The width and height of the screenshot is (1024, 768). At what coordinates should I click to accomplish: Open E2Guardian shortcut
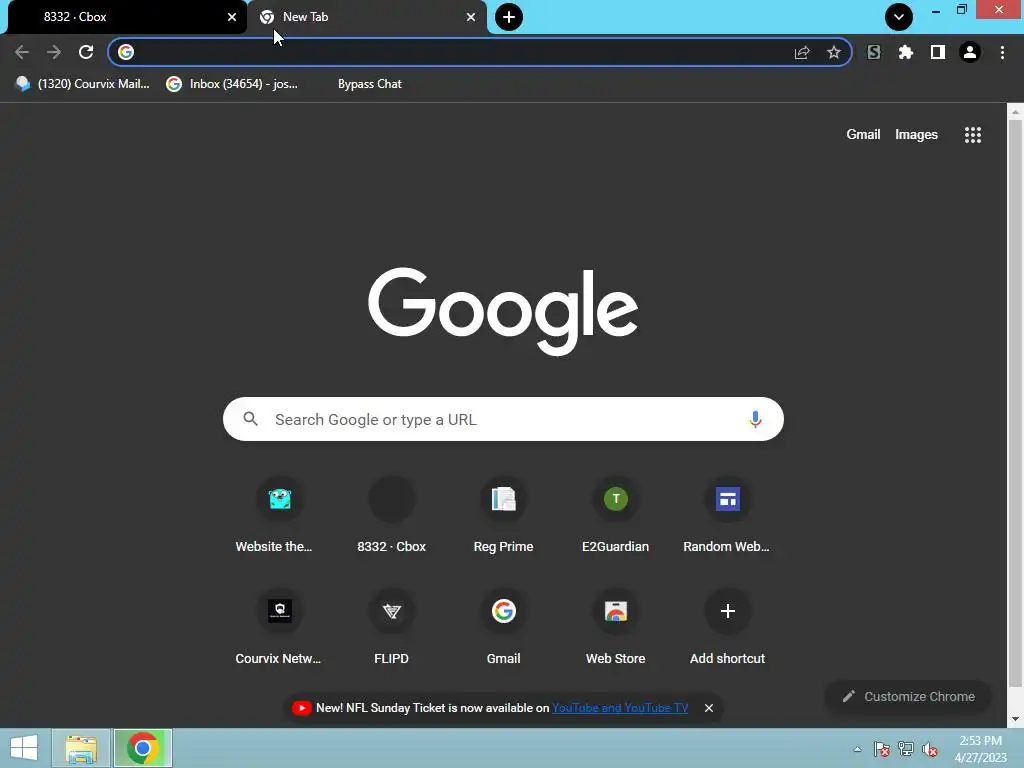[615, 516]
